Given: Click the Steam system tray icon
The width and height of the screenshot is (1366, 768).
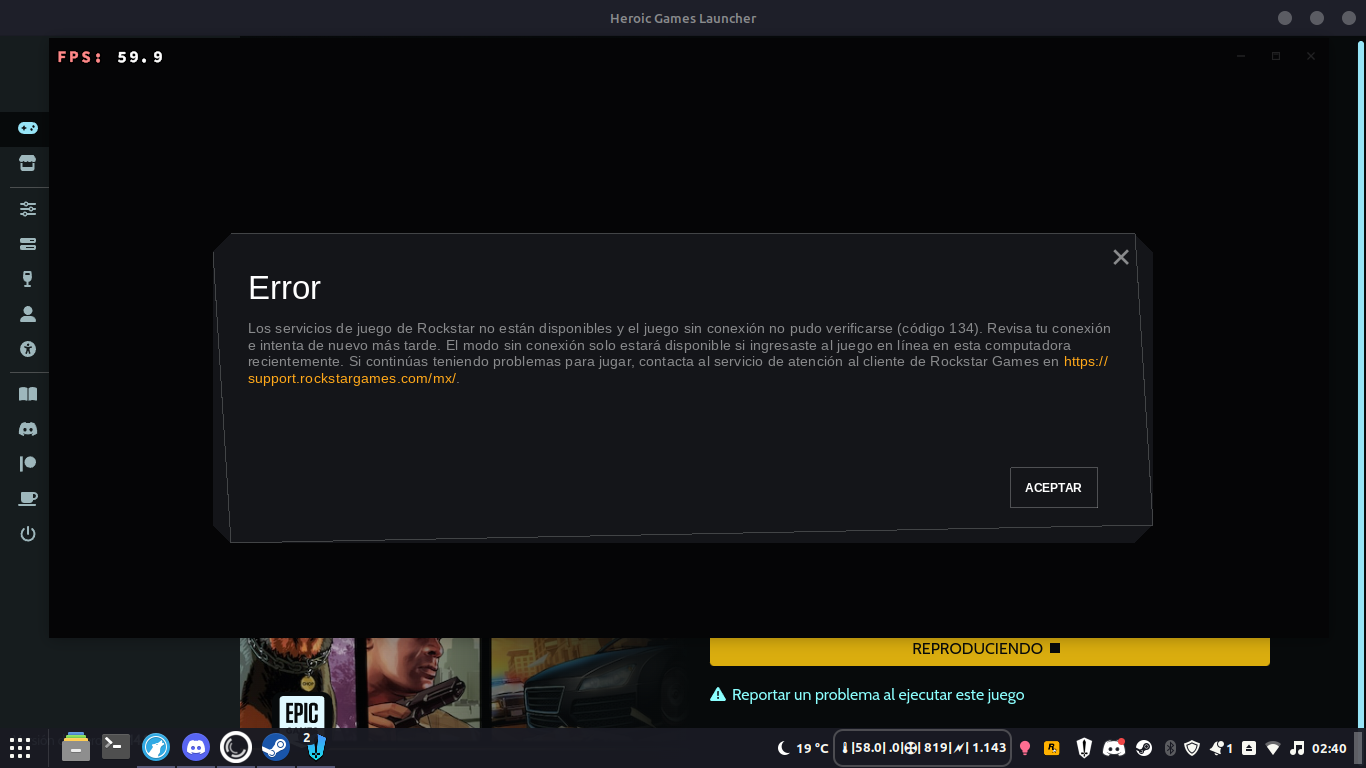Looking at the screenshot, I should [x=1144, y=748].
